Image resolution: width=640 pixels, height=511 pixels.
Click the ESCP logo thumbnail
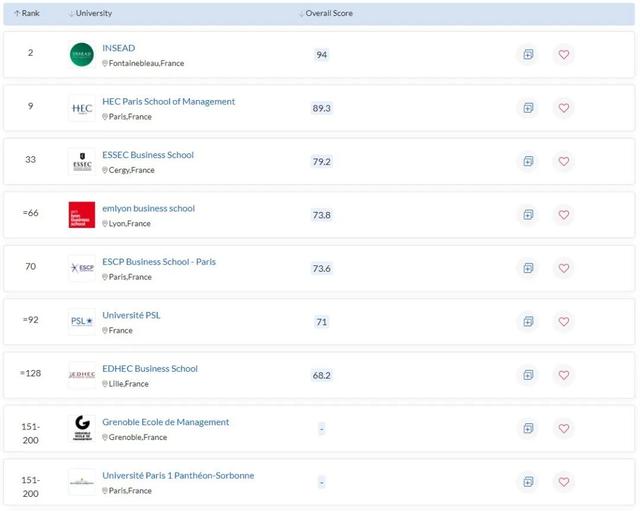pos(82,268)
